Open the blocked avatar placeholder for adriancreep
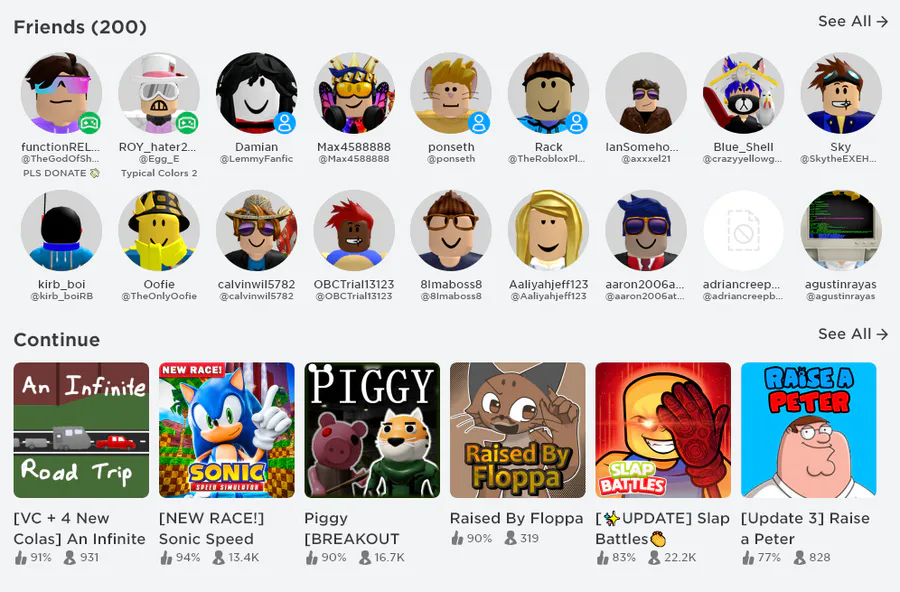The image size is (900, 592). pyautogui.click(x=743, y=230)
